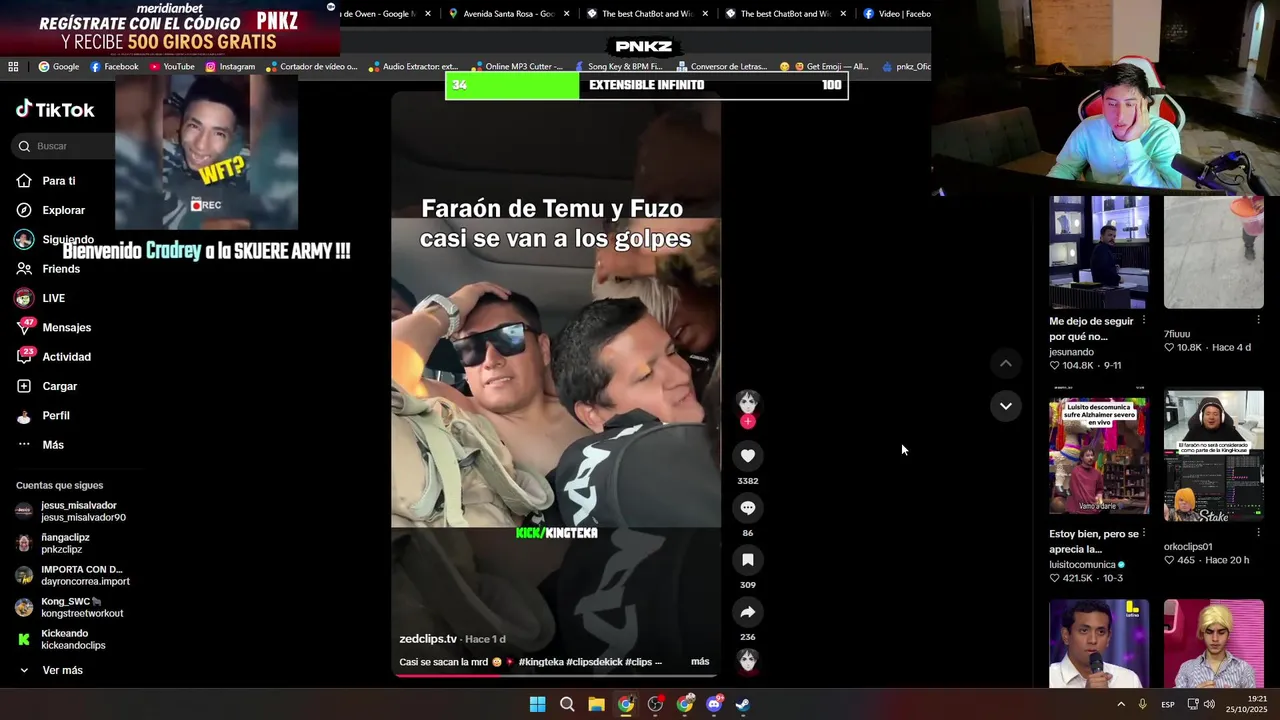
Task: Open the YouTube bookmark
Action: click(172, 67)
